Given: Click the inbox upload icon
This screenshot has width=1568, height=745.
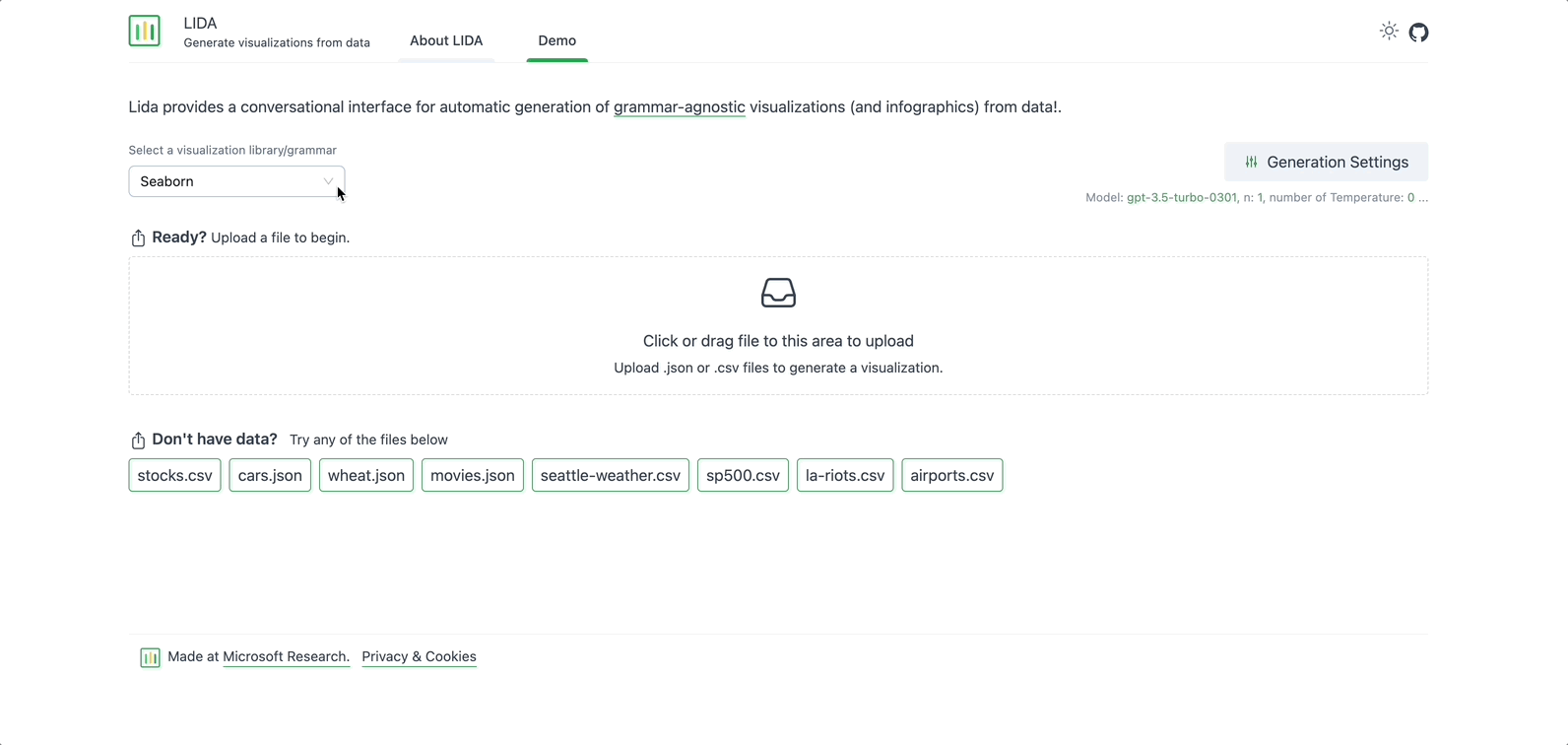Looking at the screenshot, I should 778,293.
